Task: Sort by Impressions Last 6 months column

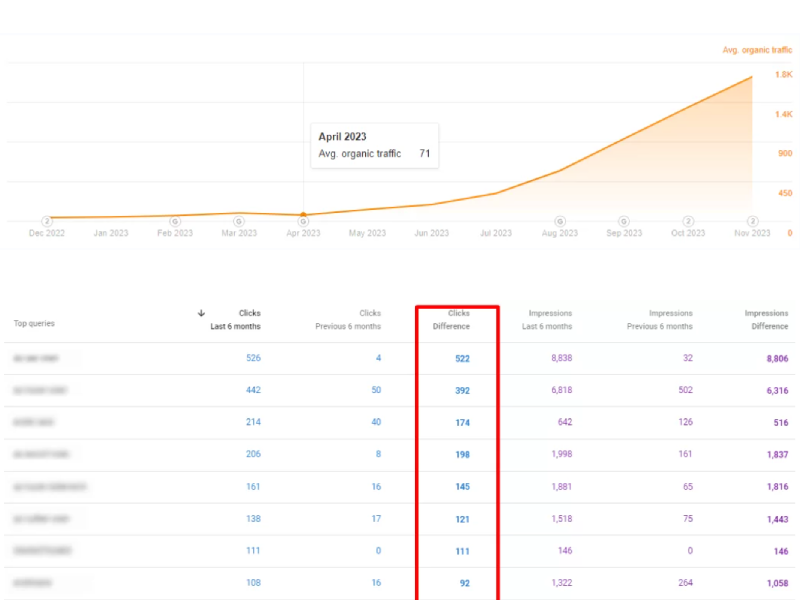Action: pyautogui.click(x=549, y=320)
